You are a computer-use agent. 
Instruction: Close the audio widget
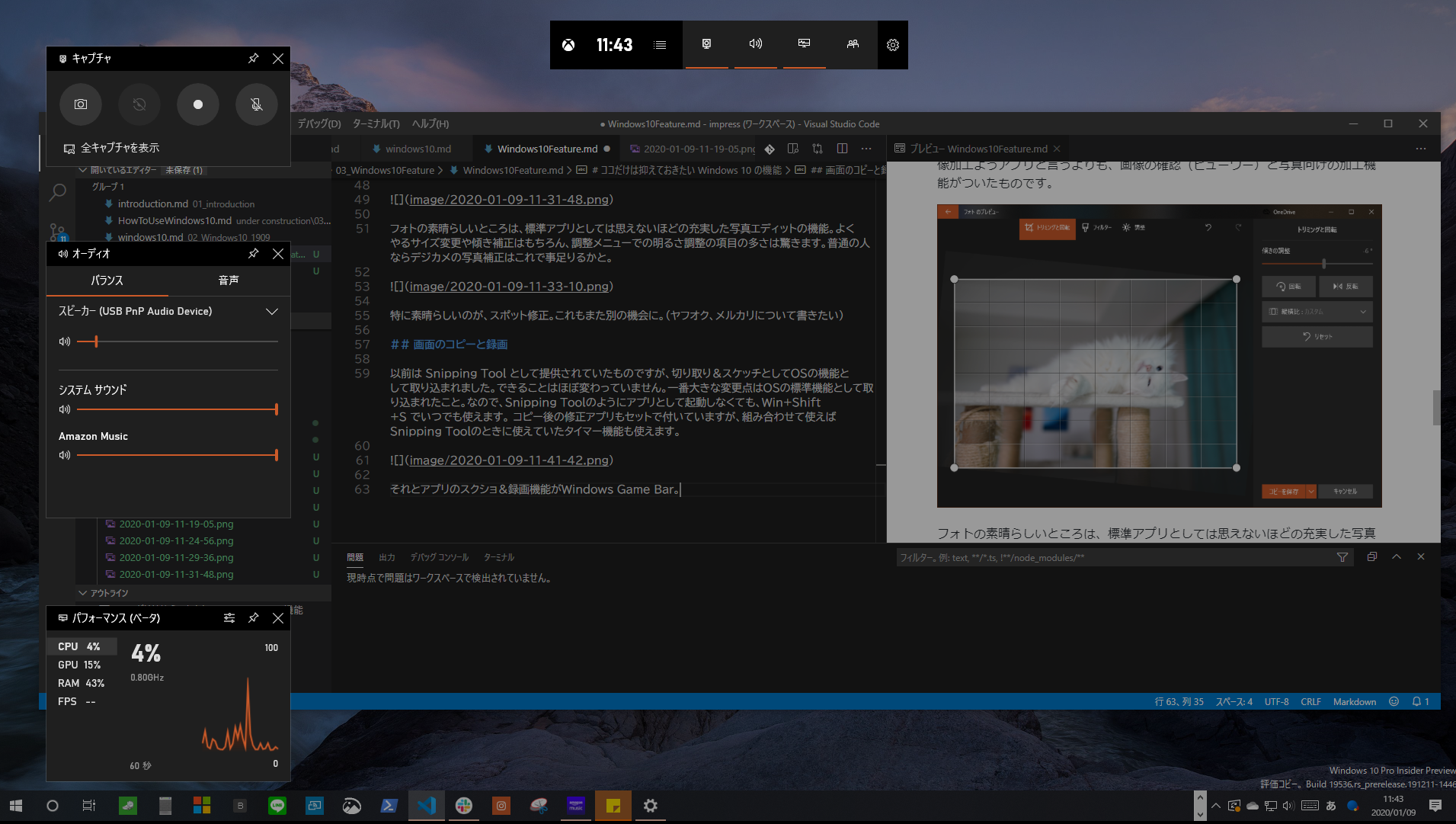point(278,253)
